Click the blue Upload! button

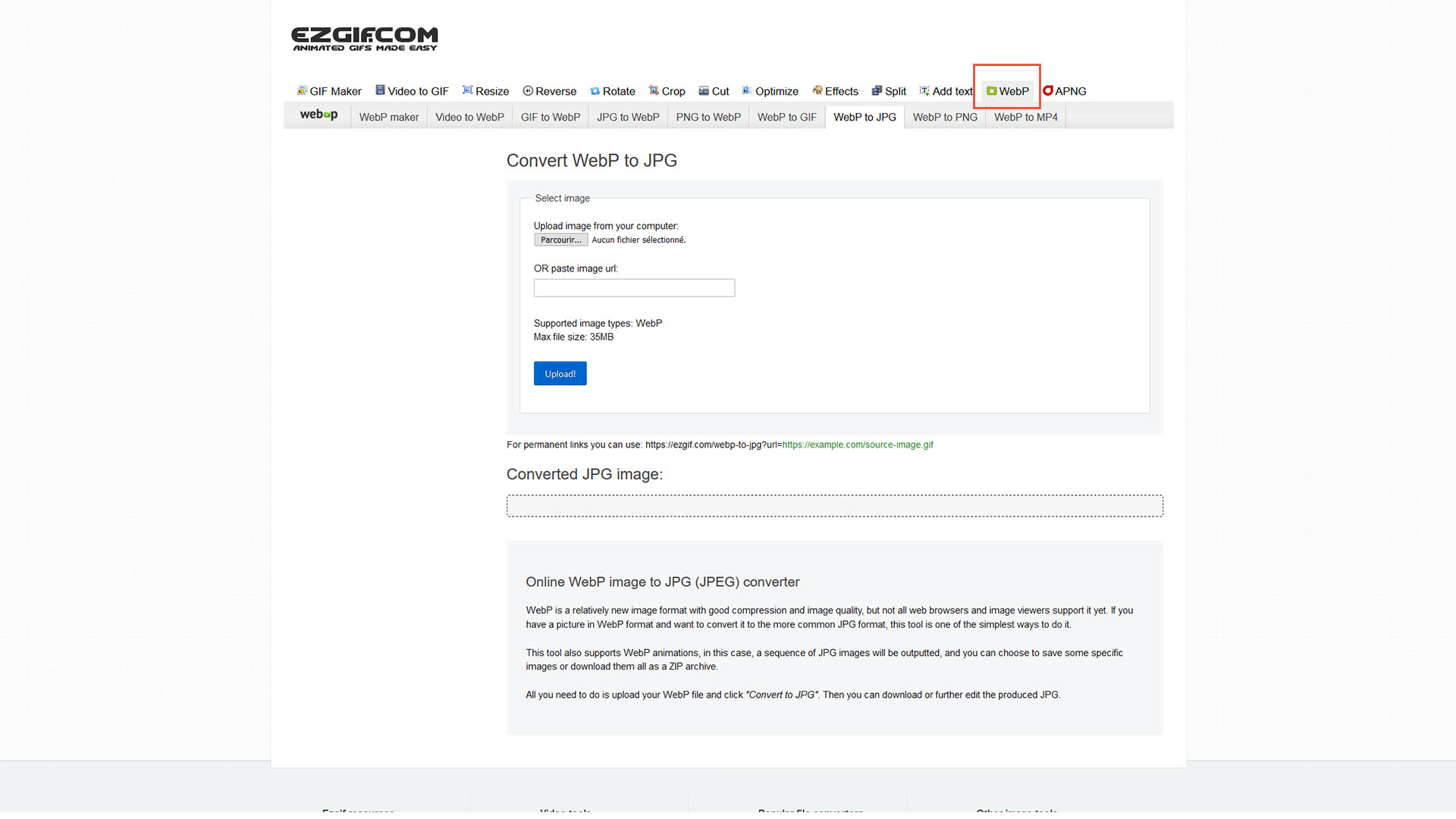[x=560, y=374]
